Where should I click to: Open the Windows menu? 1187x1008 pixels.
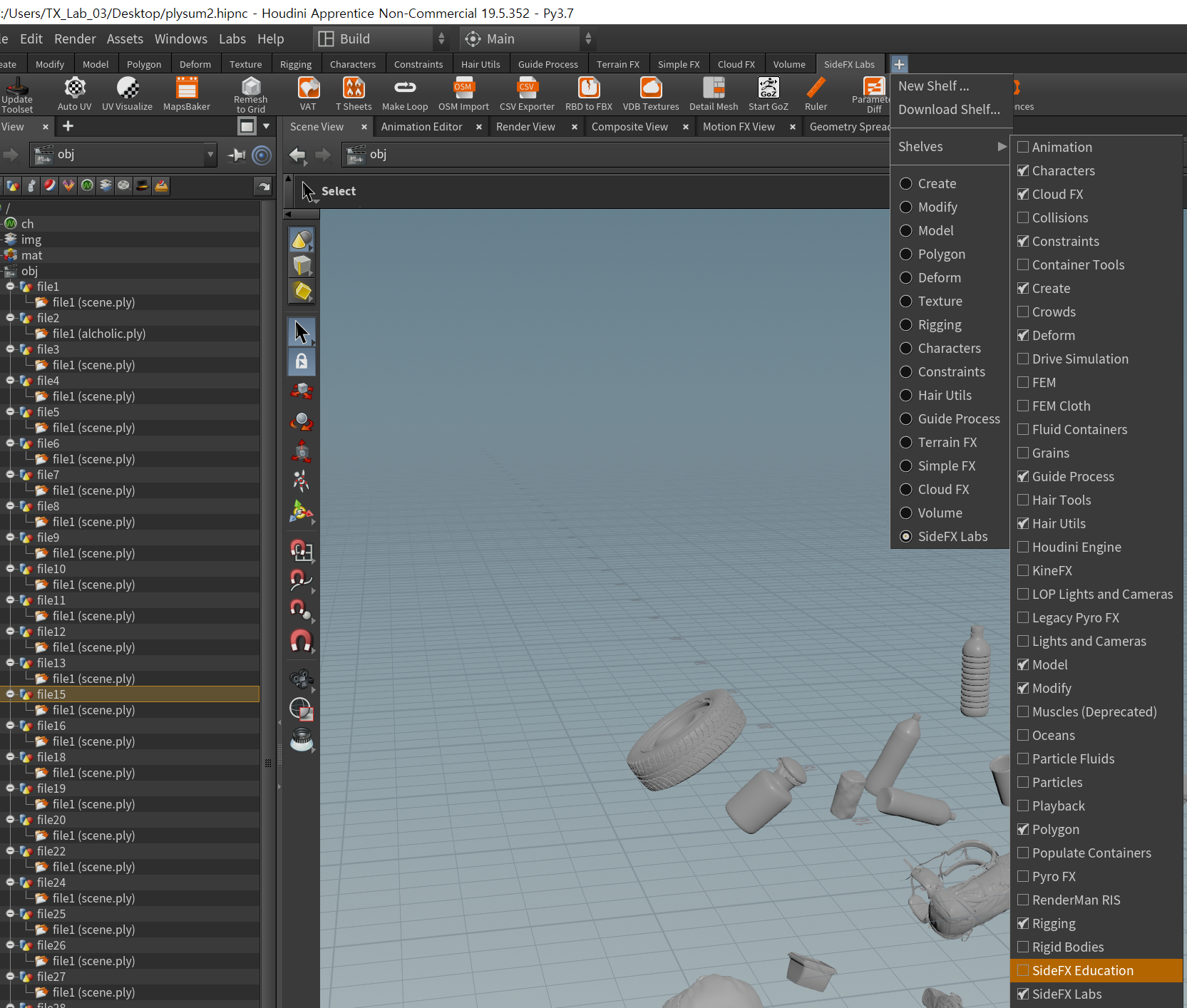[x=181, y=38]
